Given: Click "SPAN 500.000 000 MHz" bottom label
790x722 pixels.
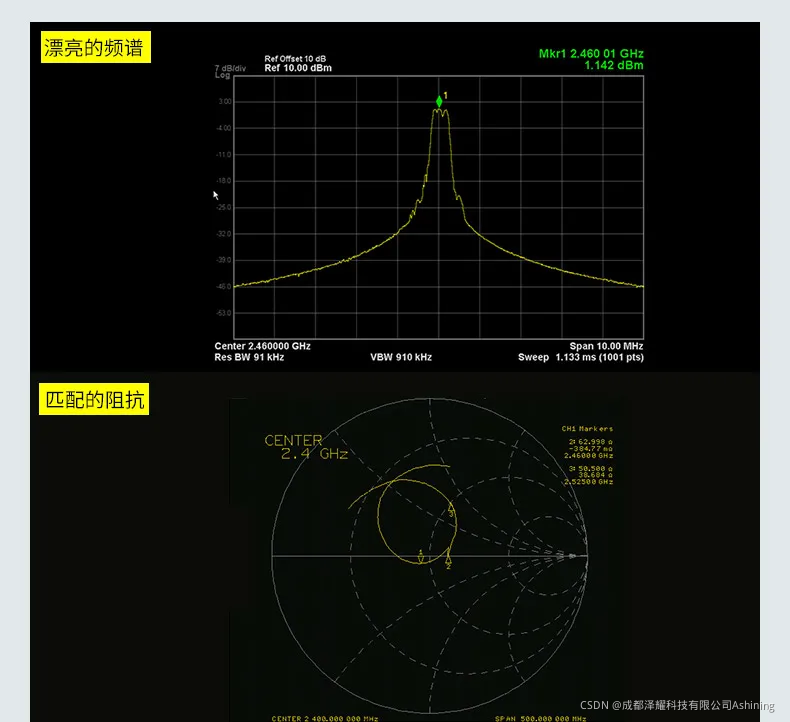Looking at the screenshot, I should coord(541,718).
